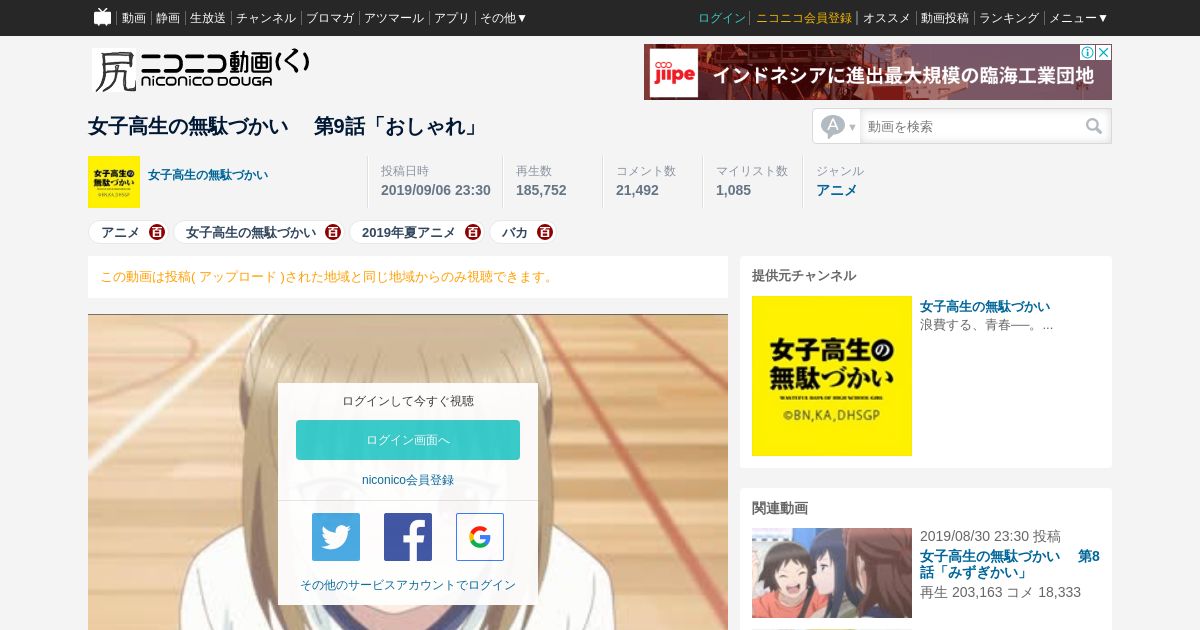Click the 女子高生の無駄づかい tag
This screenshot has height=630, width=1200.
coord(251,232)
